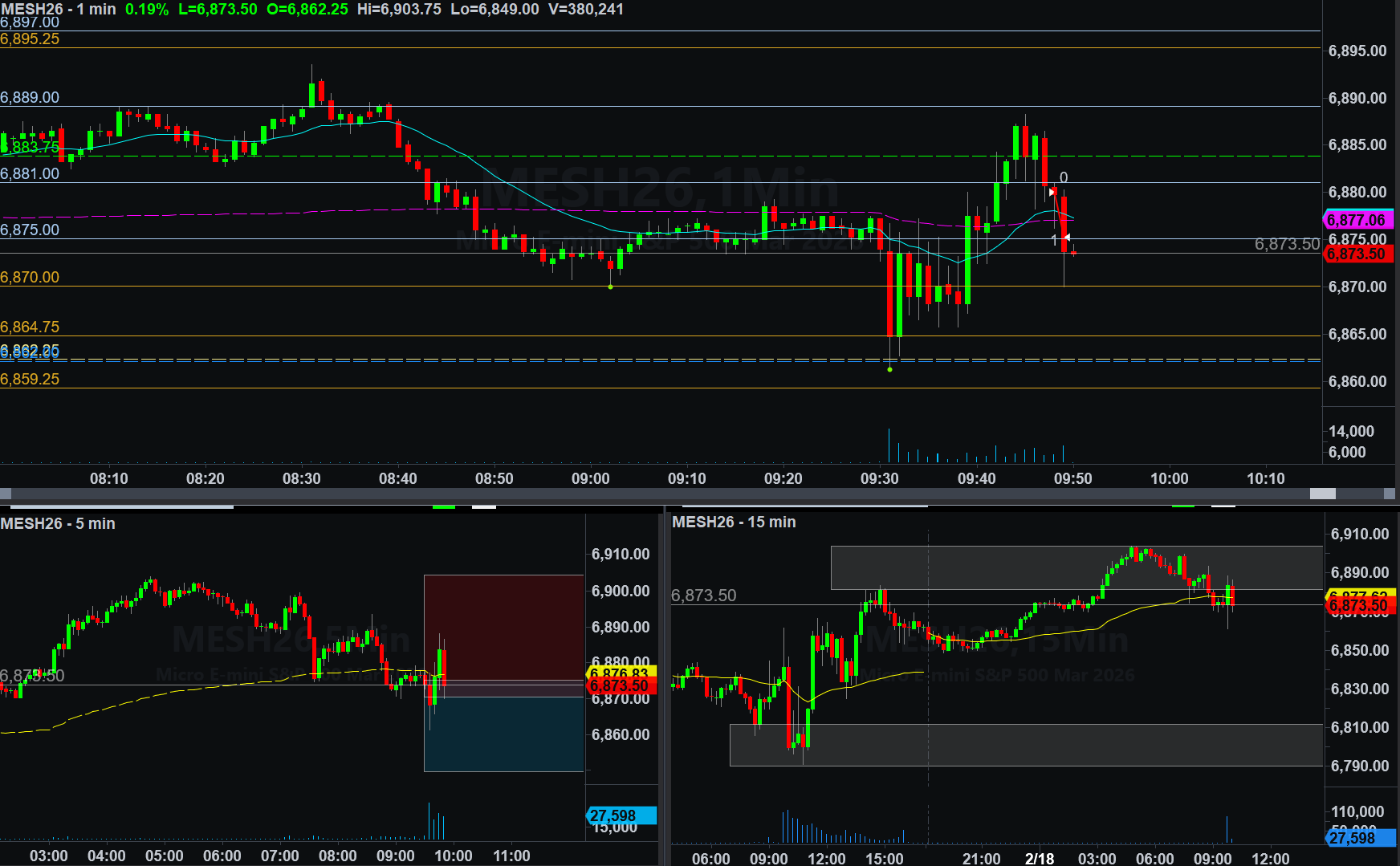Click the yellow 6,876.83 tag on the 5 min axis

tap(621, 673)
